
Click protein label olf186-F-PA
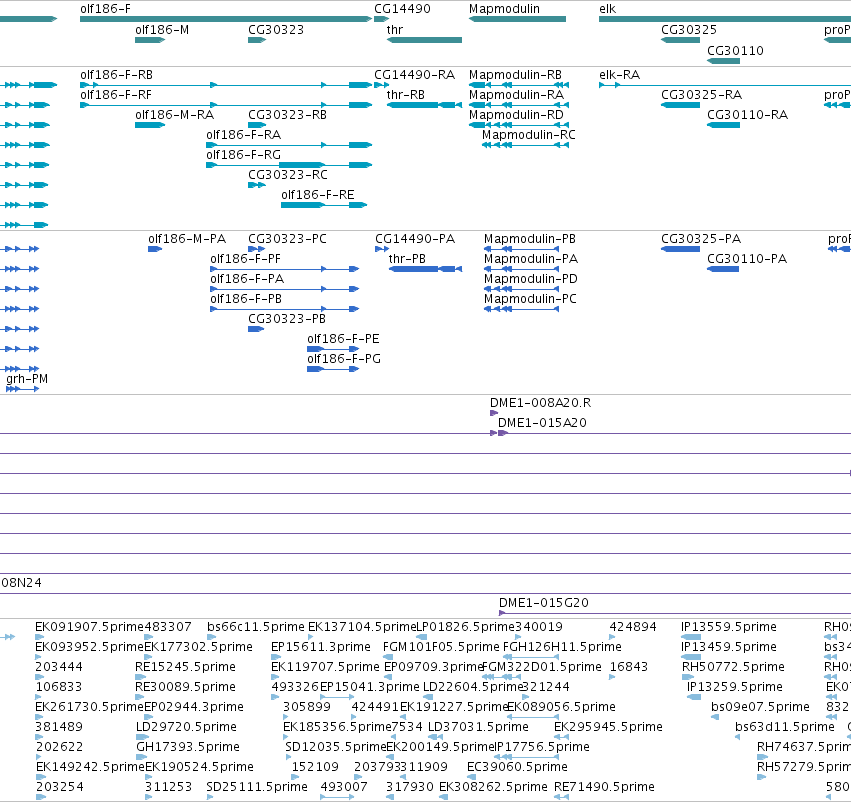pos(247,279)
